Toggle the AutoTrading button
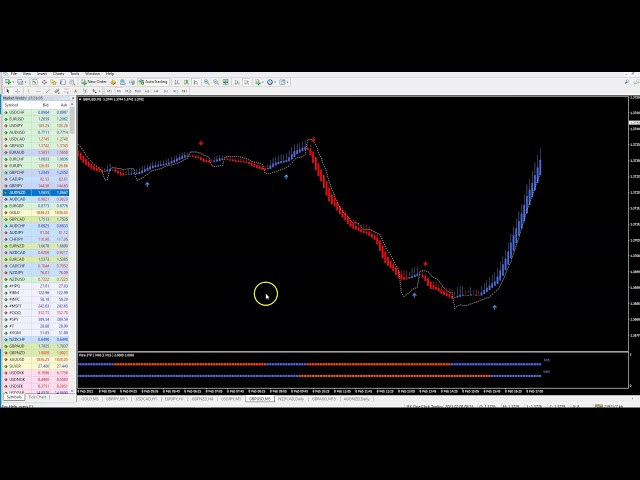The height and width of the screenshot is (480, 640). coord(155,82)
